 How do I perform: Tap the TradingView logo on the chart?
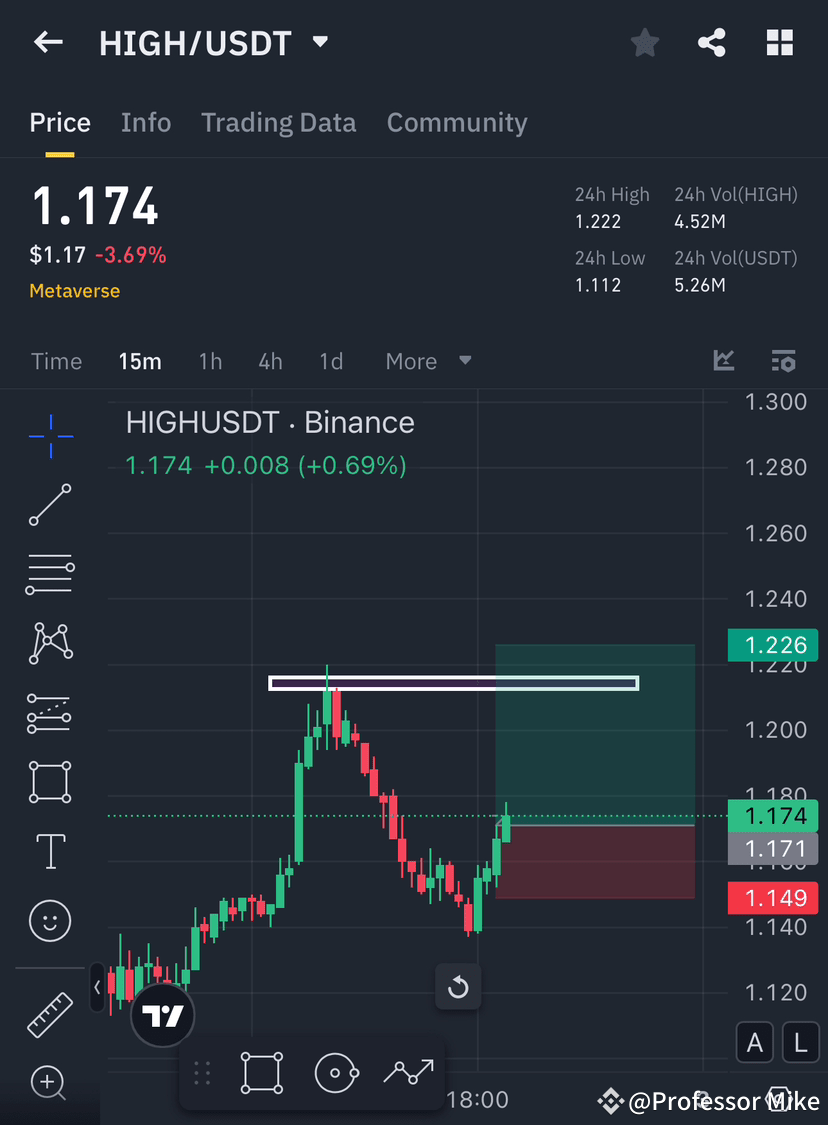(x=162, y=1016)
